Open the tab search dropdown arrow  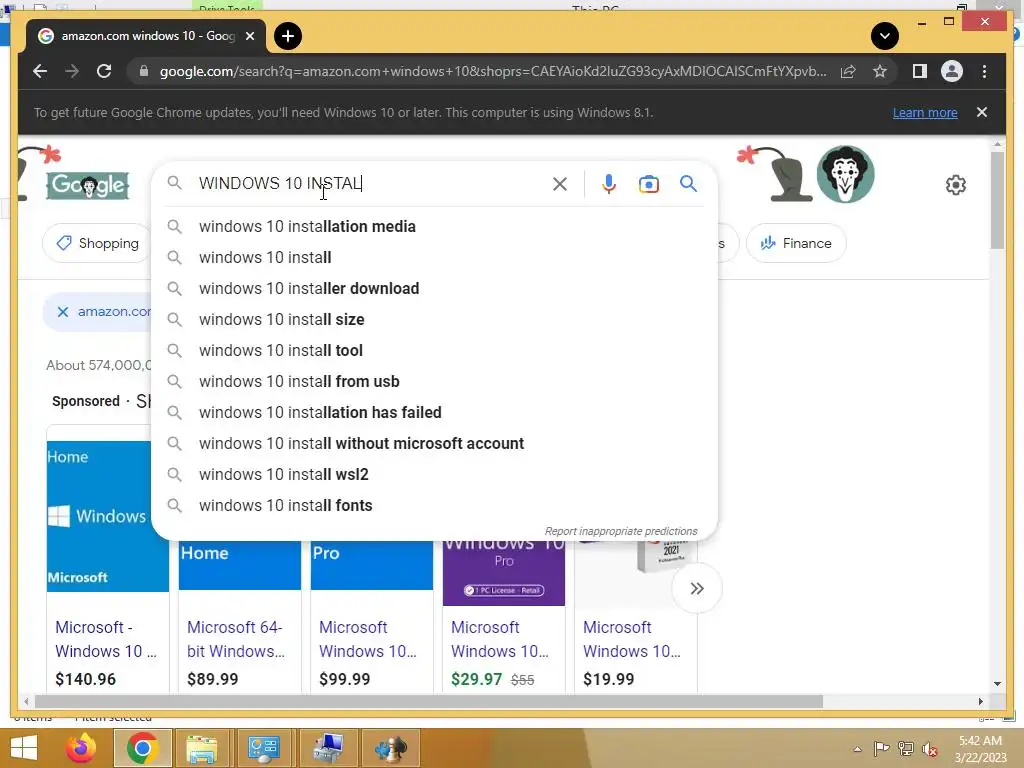coord(885,36)
